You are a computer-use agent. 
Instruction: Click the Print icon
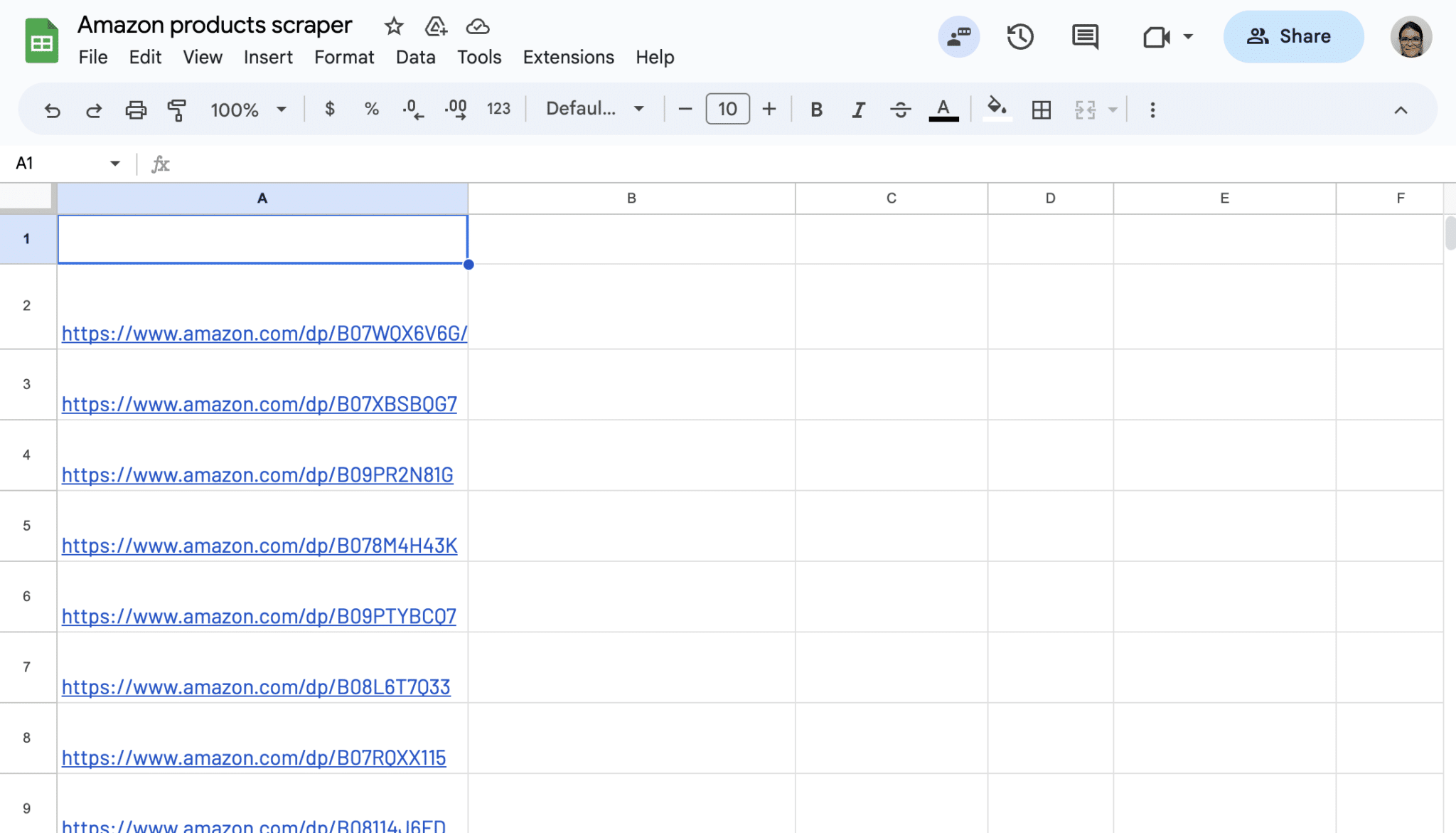click(135, 110)
